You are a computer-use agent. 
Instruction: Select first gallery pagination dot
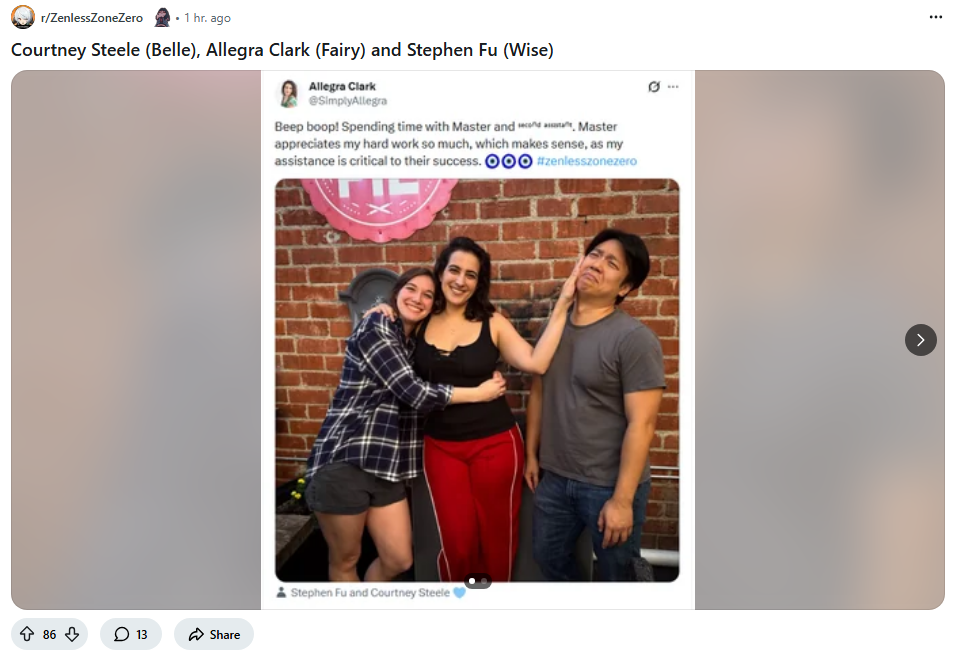pyautogui.click(x=472, y=581)
